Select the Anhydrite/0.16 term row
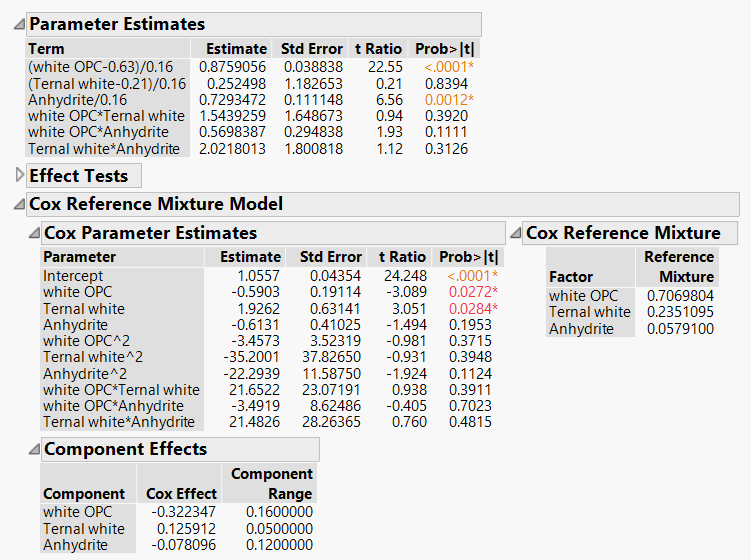Viewport: 751px width, 560px height. 252,100
